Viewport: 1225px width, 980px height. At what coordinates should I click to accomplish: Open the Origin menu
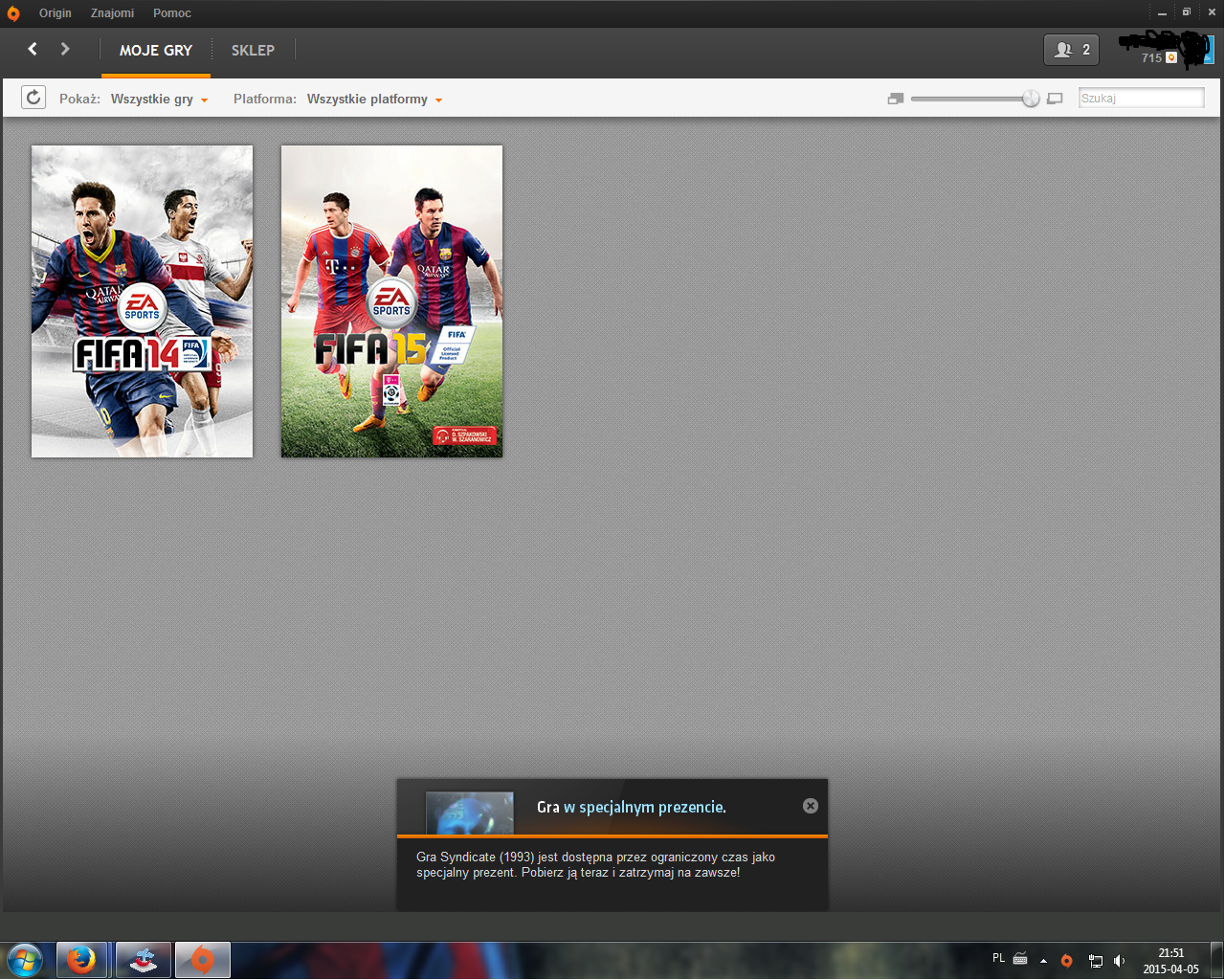tap(56, 13)
